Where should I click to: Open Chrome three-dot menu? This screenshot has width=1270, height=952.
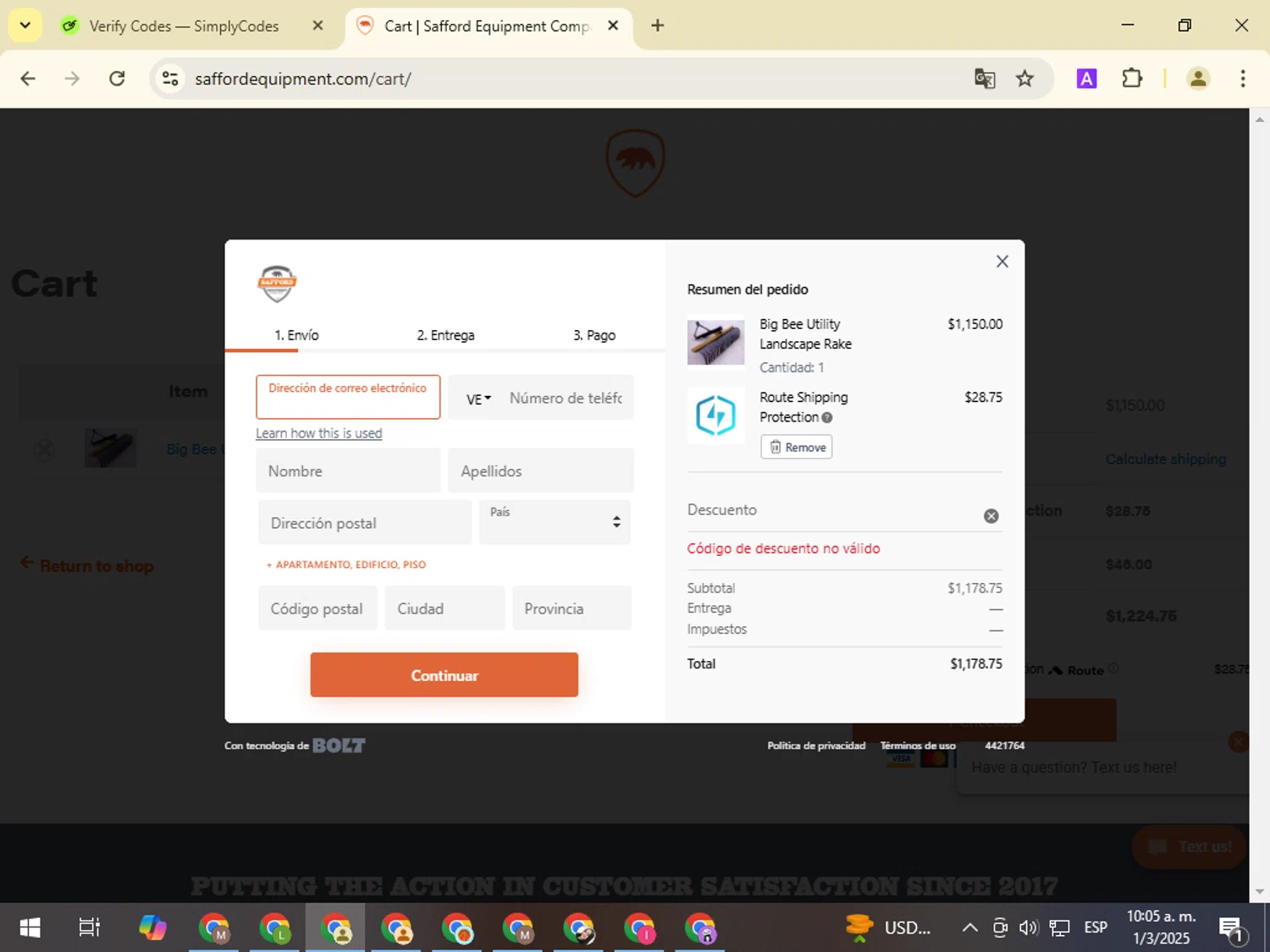(1242, 79)
